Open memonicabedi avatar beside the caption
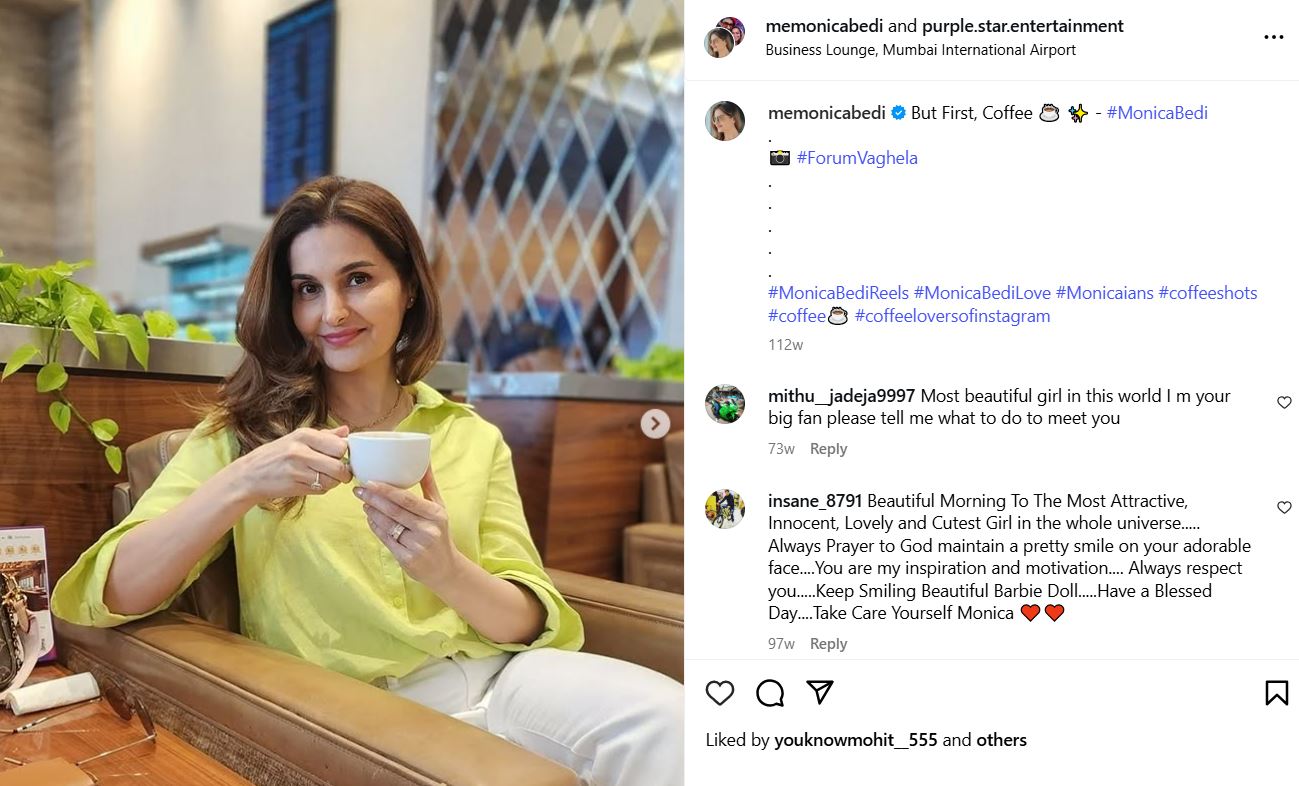This screenshot has height=786, width=1299. click(x=725, y=121)
